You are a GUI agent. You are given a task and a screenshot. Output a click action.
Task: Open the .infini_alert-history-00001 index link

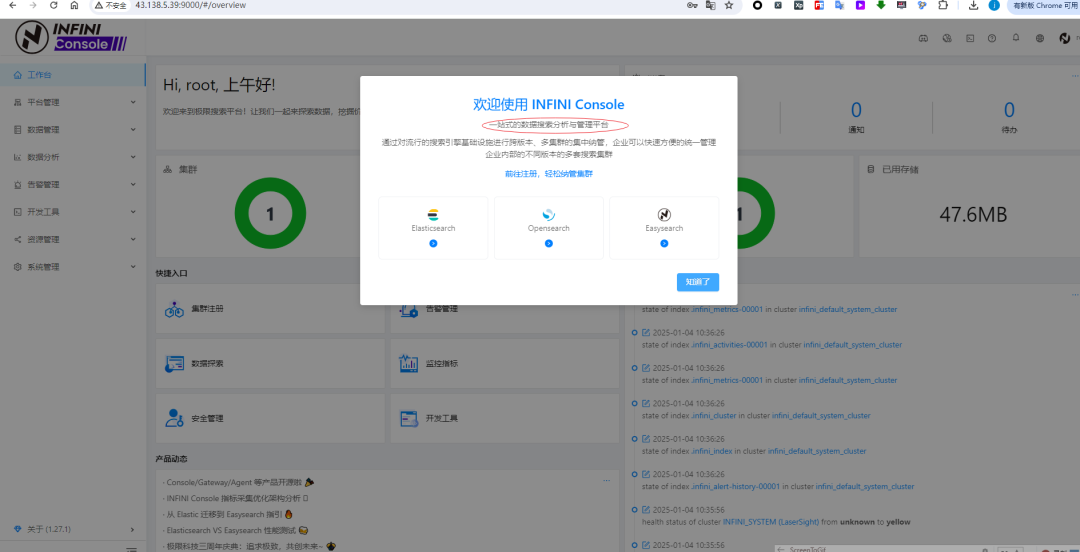(735, 487)
